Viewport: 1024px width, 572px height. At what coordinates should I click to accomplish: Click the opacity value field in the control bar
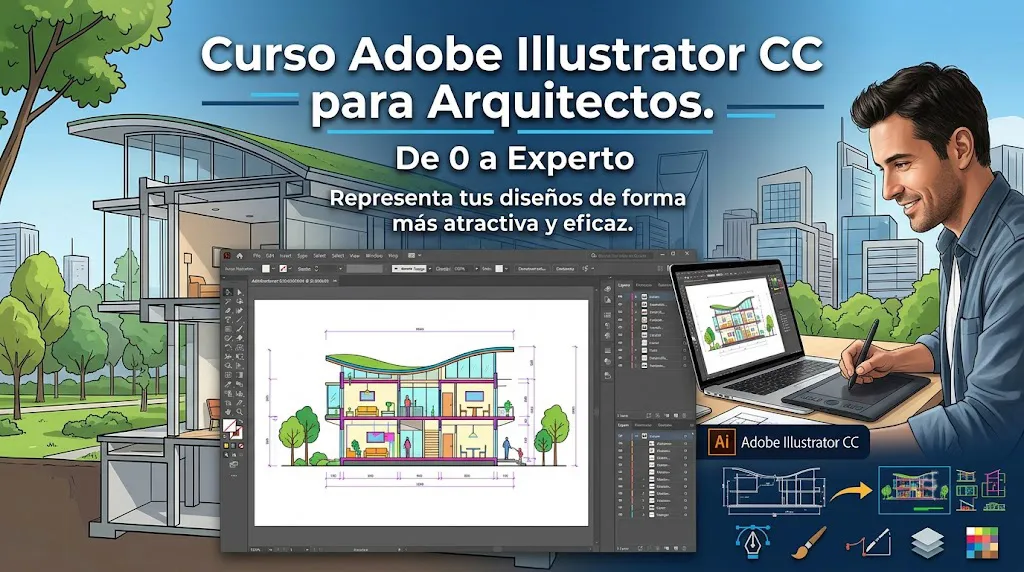462,268
